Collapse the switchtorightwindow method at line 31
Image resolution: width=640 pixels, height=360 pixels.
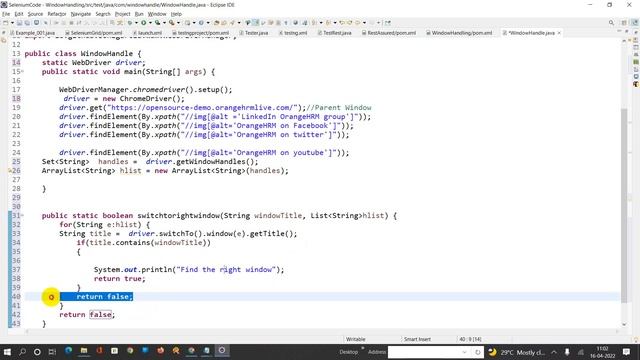coord(22,215)
